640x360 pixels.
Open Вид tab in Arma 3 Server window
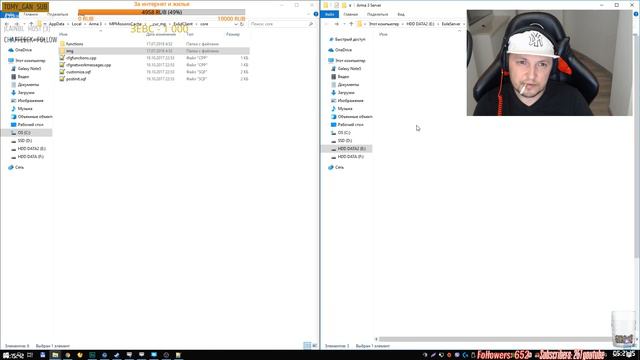coord(401,14)
